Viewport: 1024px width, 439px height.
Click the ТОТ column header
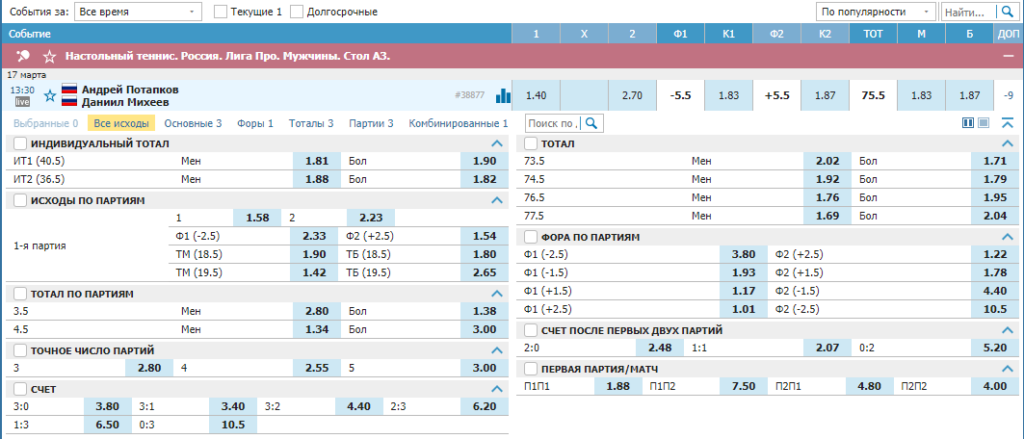click(x=873, y=34)
